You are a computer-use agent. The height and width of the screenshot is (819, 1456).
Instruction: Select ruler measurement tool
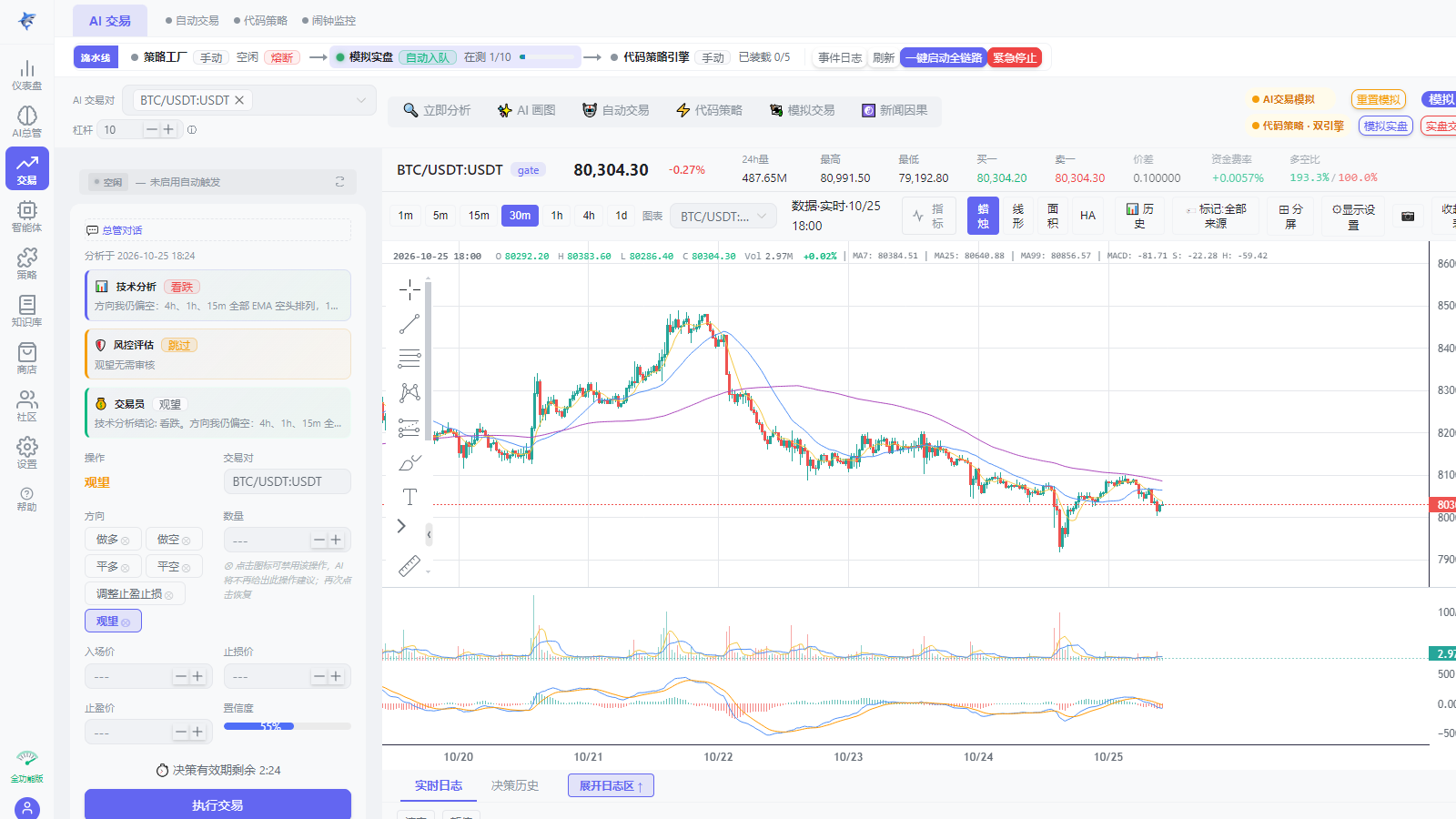point(409,566)
